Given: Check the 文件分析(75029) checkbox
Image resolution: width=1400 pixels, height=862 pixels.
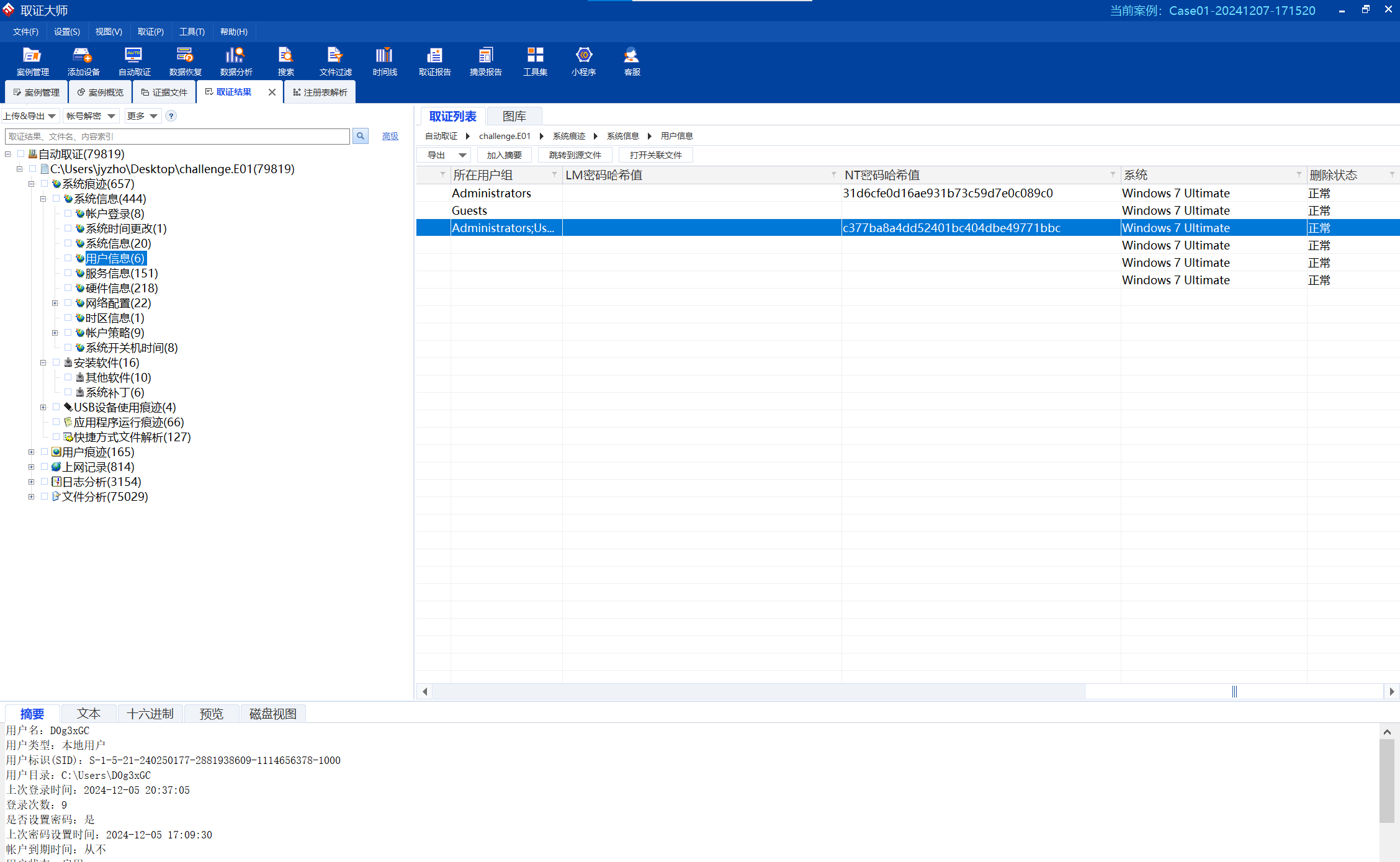Looking at the screenshot, I should pos(44,496).
